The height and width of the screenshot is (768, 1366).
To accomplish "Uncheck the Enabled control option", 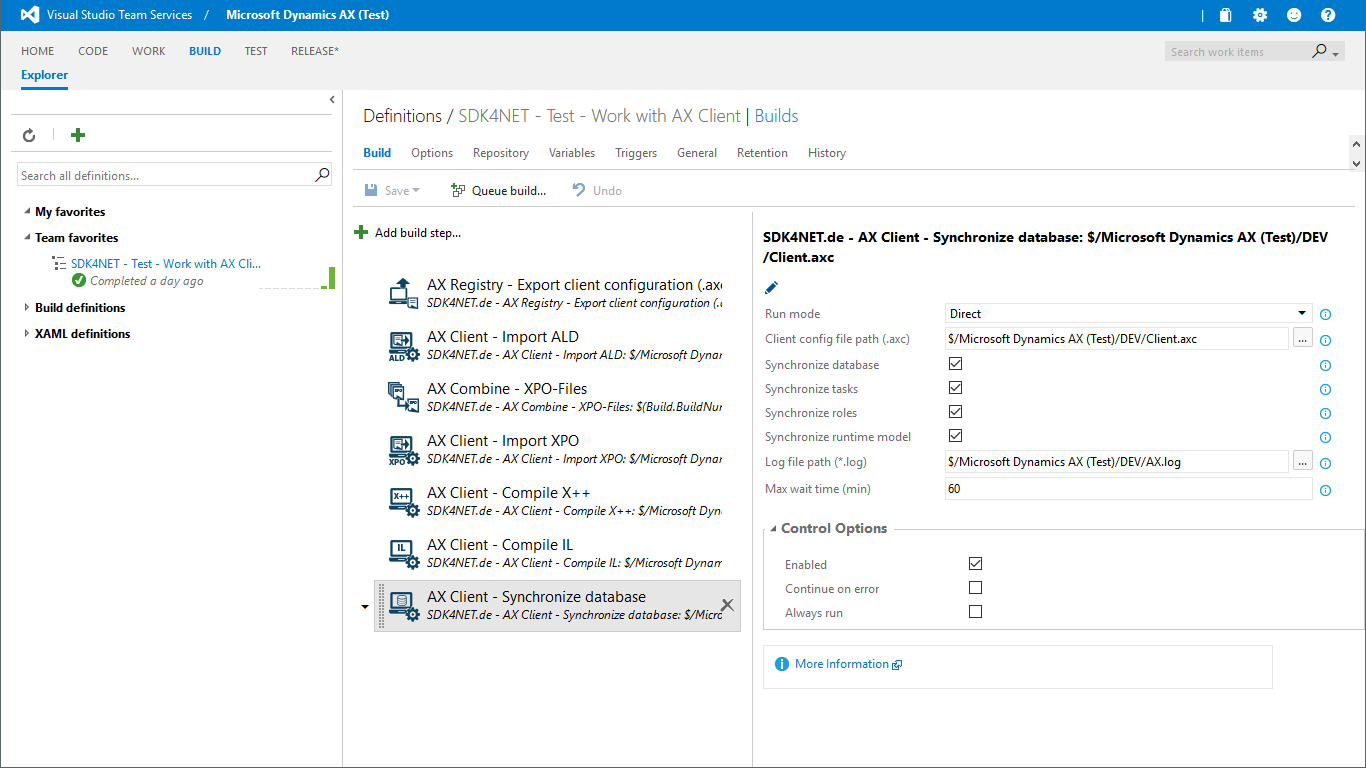I will [x=975, y=564].
